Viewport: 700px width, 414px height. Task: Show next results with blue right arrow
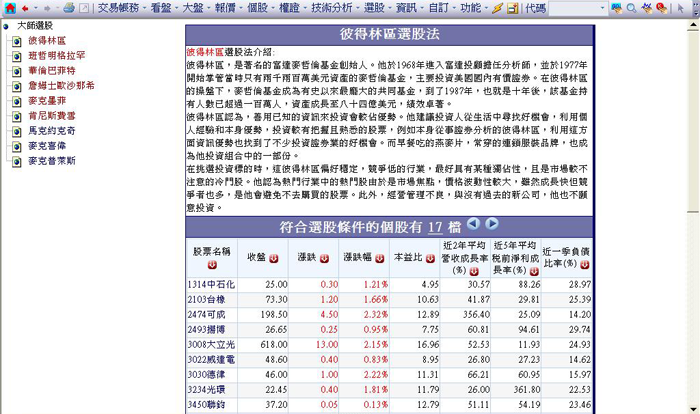(492, 223)
